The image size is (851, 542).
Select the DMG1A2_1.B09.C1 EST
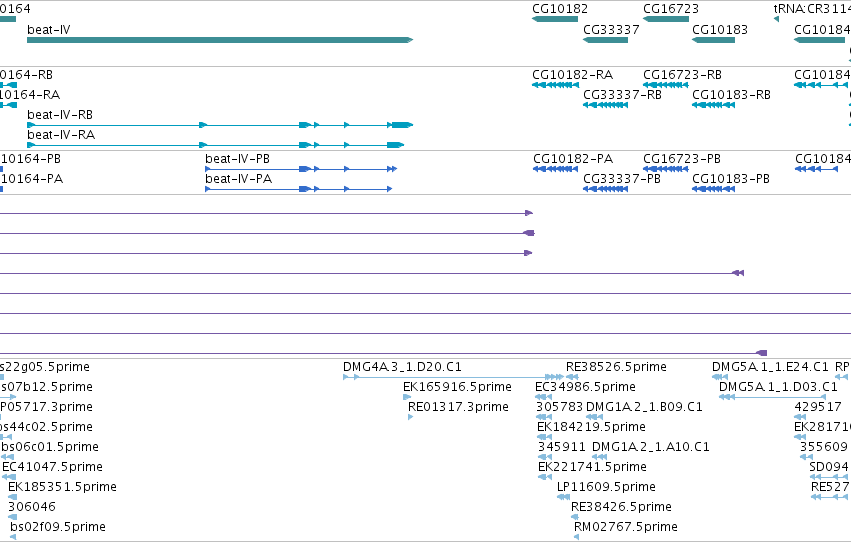tap(595, 417)
